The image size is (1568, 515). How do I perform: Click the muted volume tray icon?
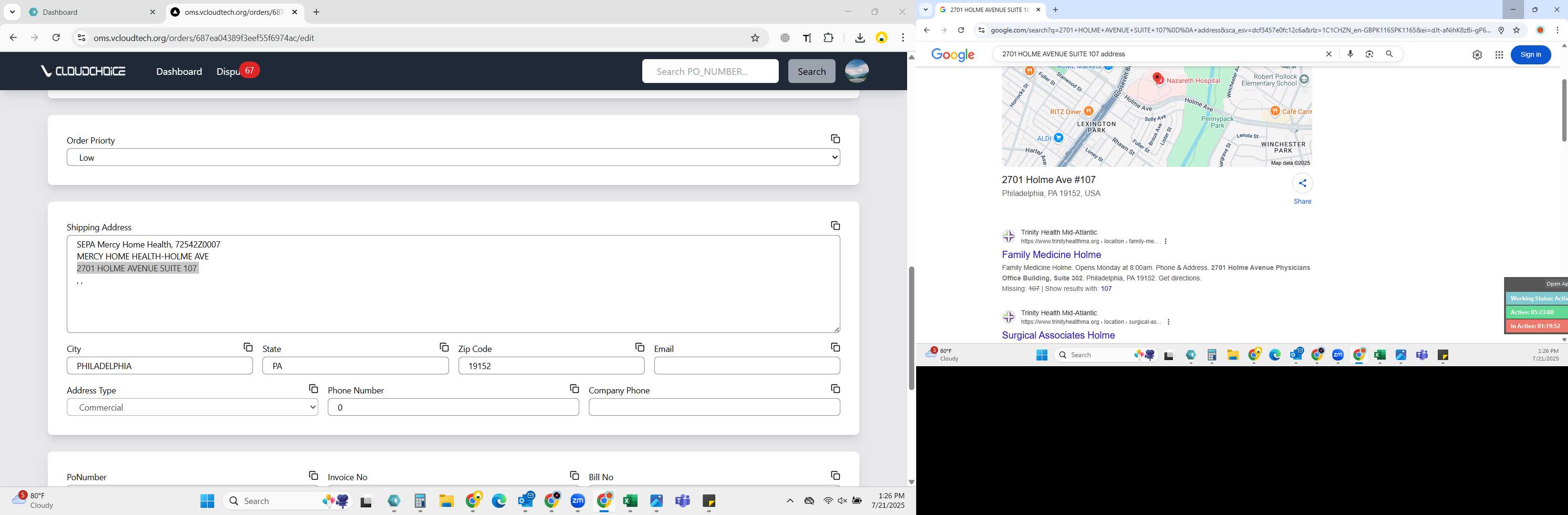point(842,501)
